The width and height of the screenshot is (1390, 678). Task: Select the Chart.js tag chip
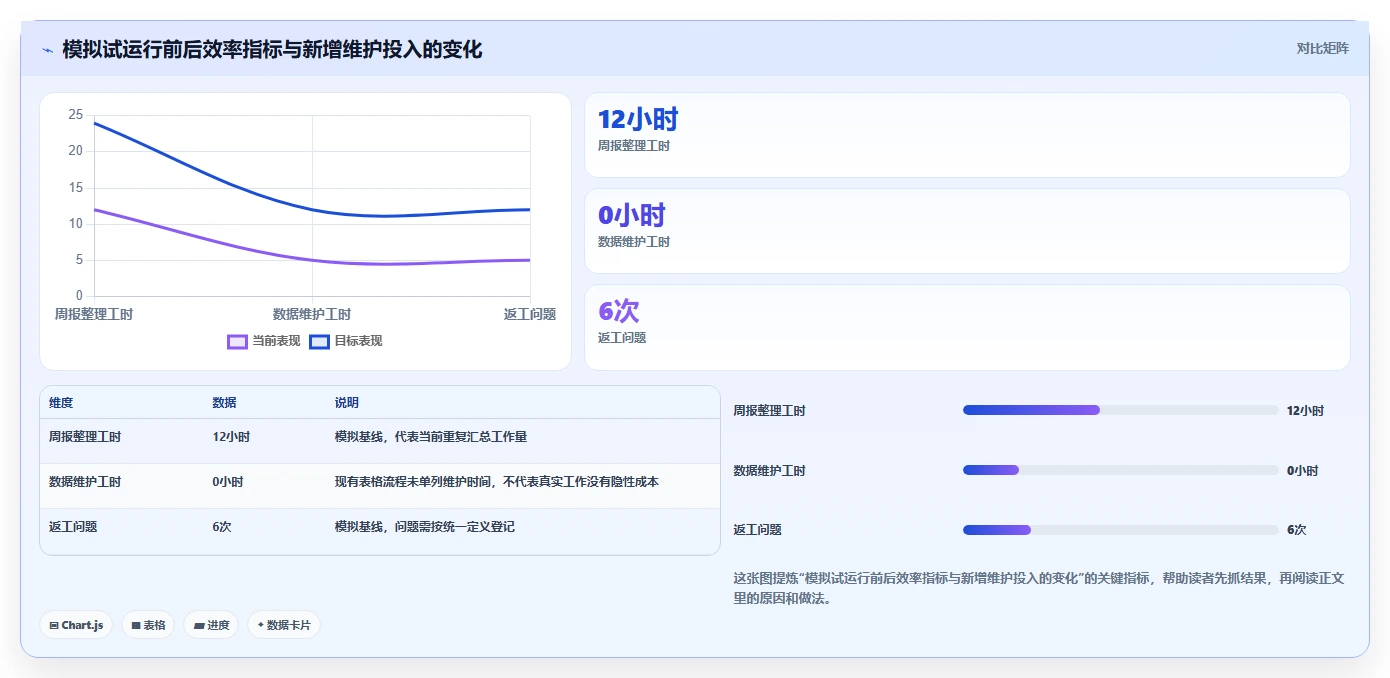coord(77,625)
